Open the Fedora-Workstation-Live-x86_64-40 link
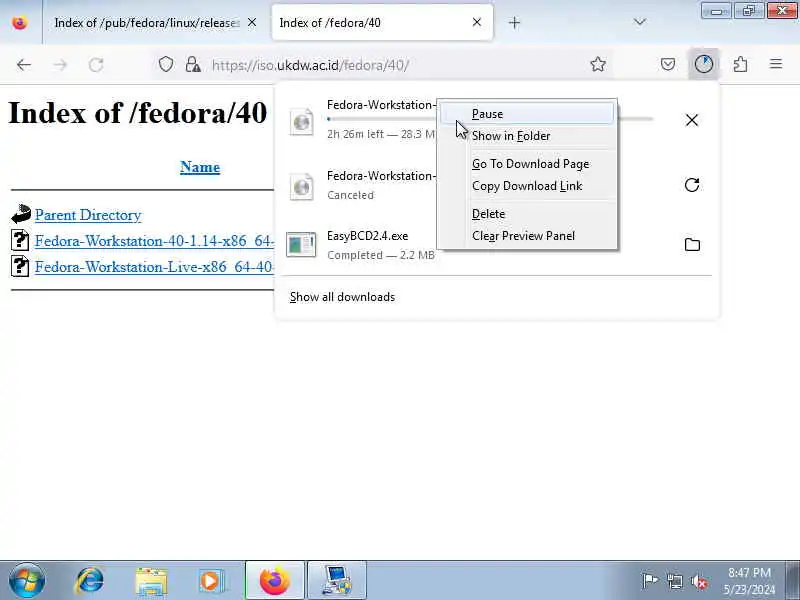The height and width of the screenshot is (600, 800). (154, 267)
